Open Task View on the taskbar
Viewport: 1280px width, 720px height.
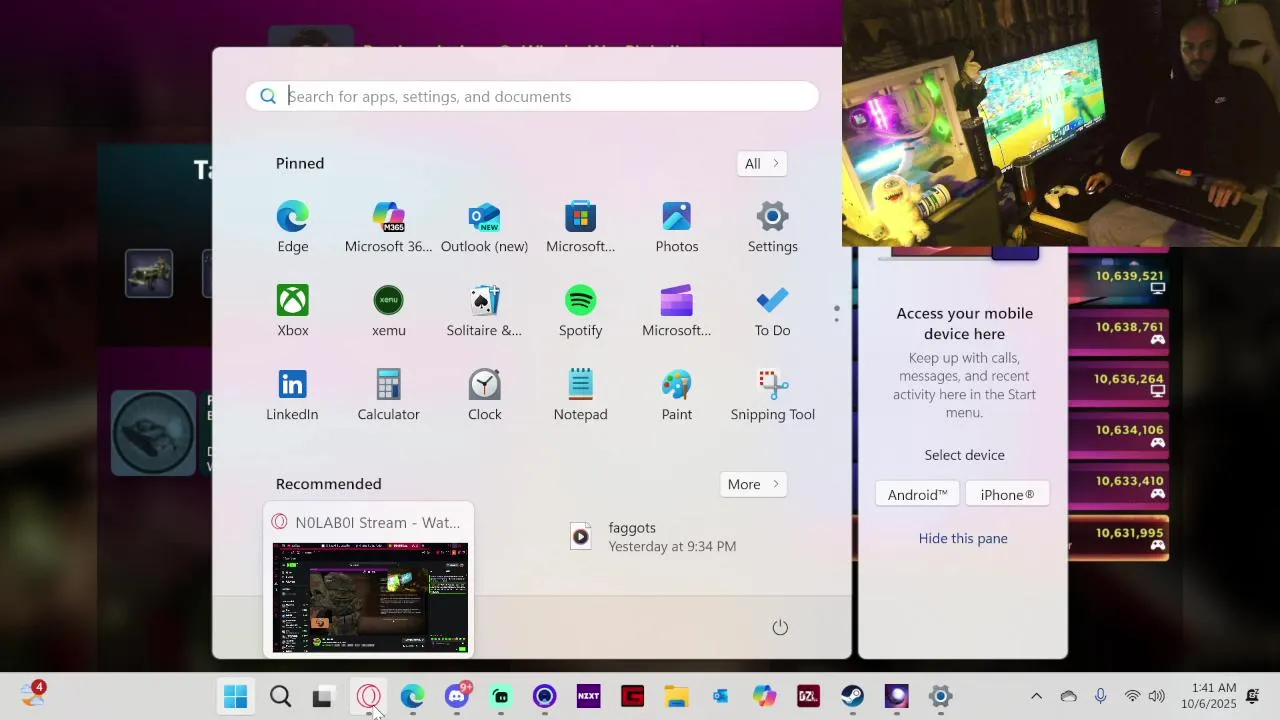tap(323, 696)
